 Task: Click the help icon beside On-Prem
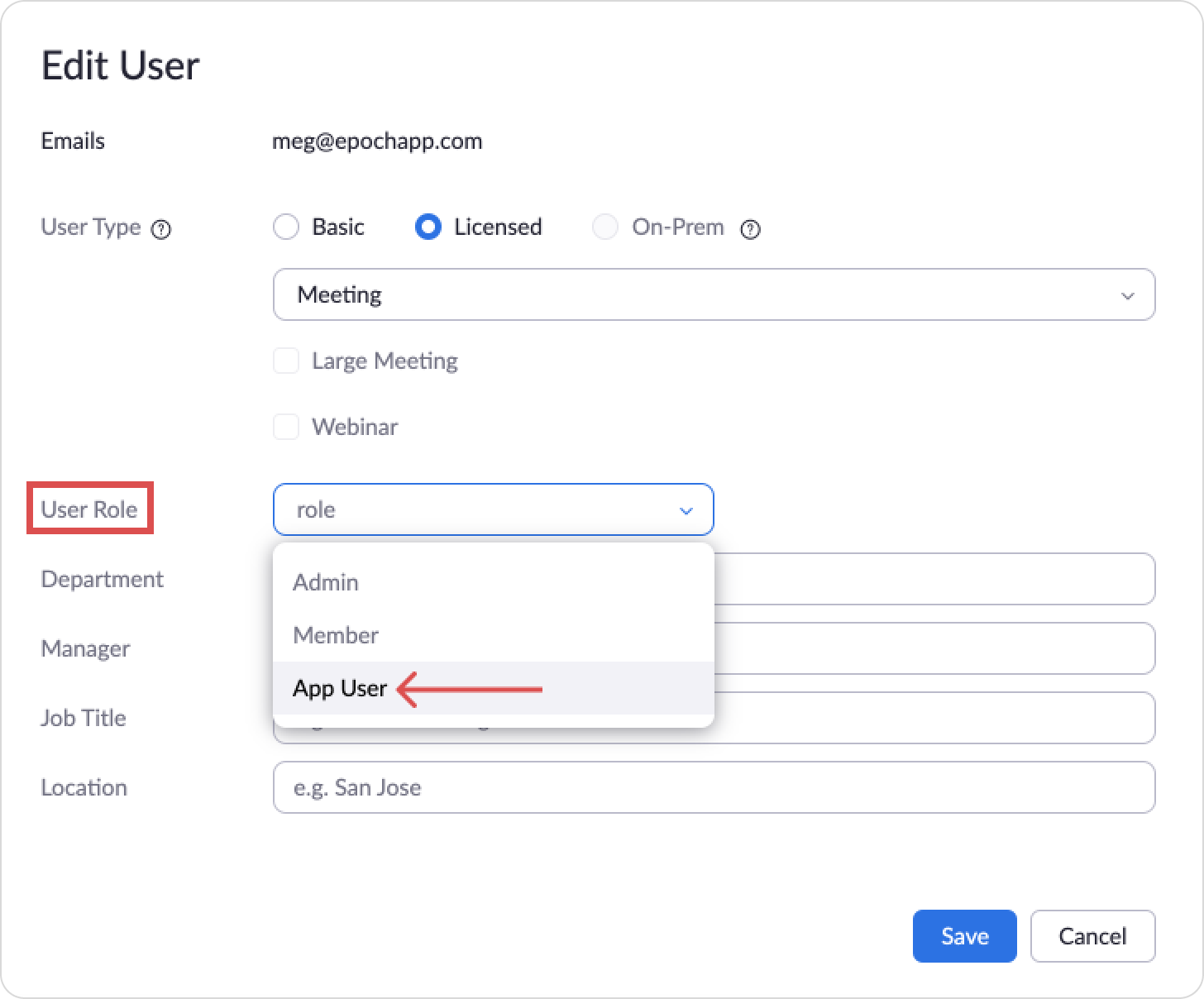click(x=750, y=229)
